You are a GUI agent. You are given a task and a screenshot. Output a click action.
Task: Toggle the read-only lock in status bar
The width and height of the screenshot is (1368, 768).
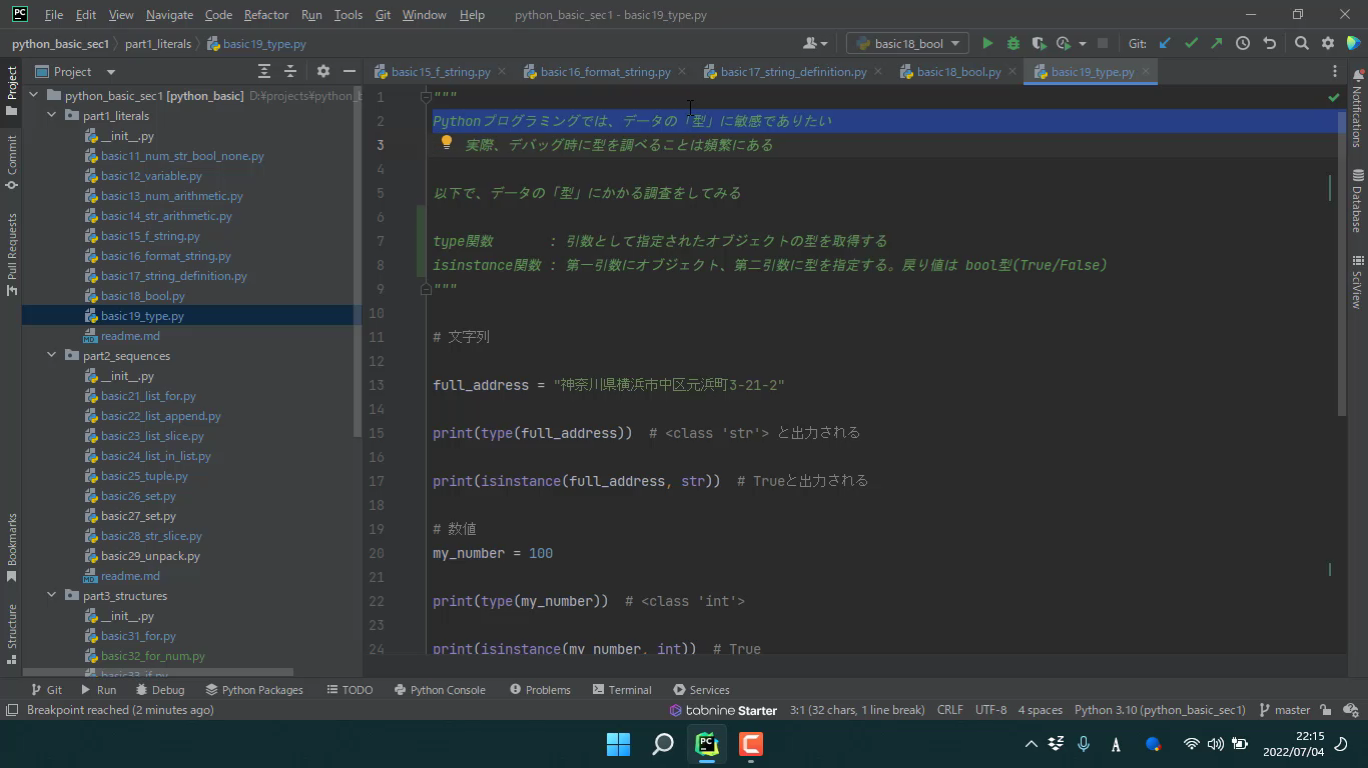[1326, 710]
